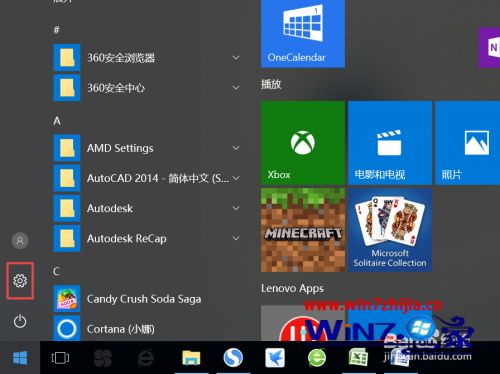Open the Excel icon on taskbar

pos(358,357)
